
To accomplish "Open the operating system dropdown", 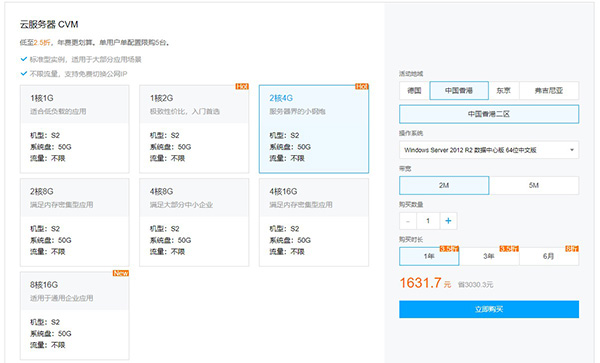I will 489,150.
